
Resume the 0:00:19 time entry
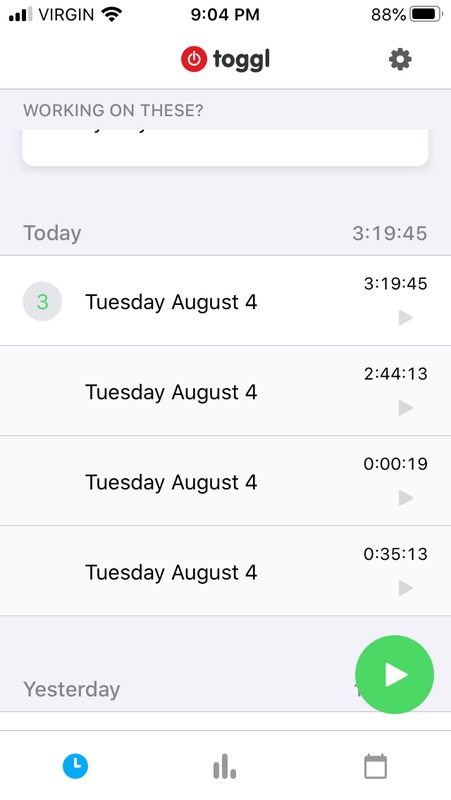pos(406,497)
